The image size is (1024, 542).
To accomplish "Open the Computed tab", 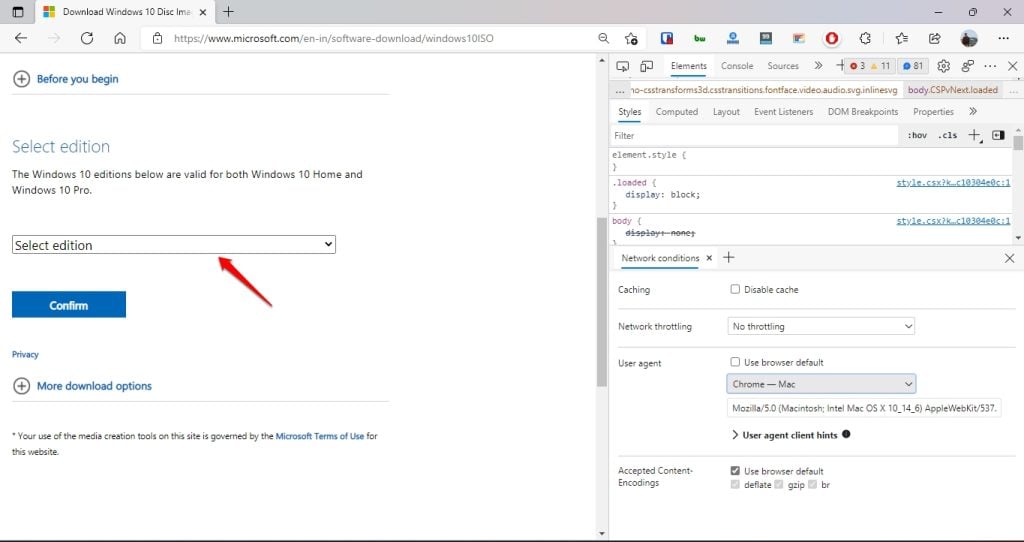I will click(x=677, y=112).
